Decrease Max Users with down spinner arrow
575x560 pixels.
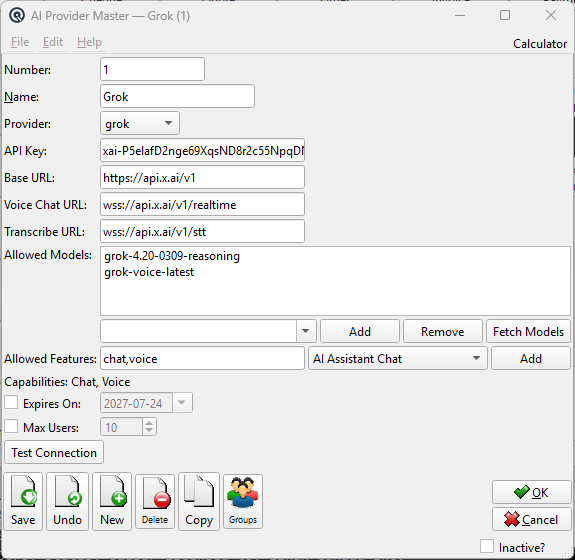[x=149, y=431]
